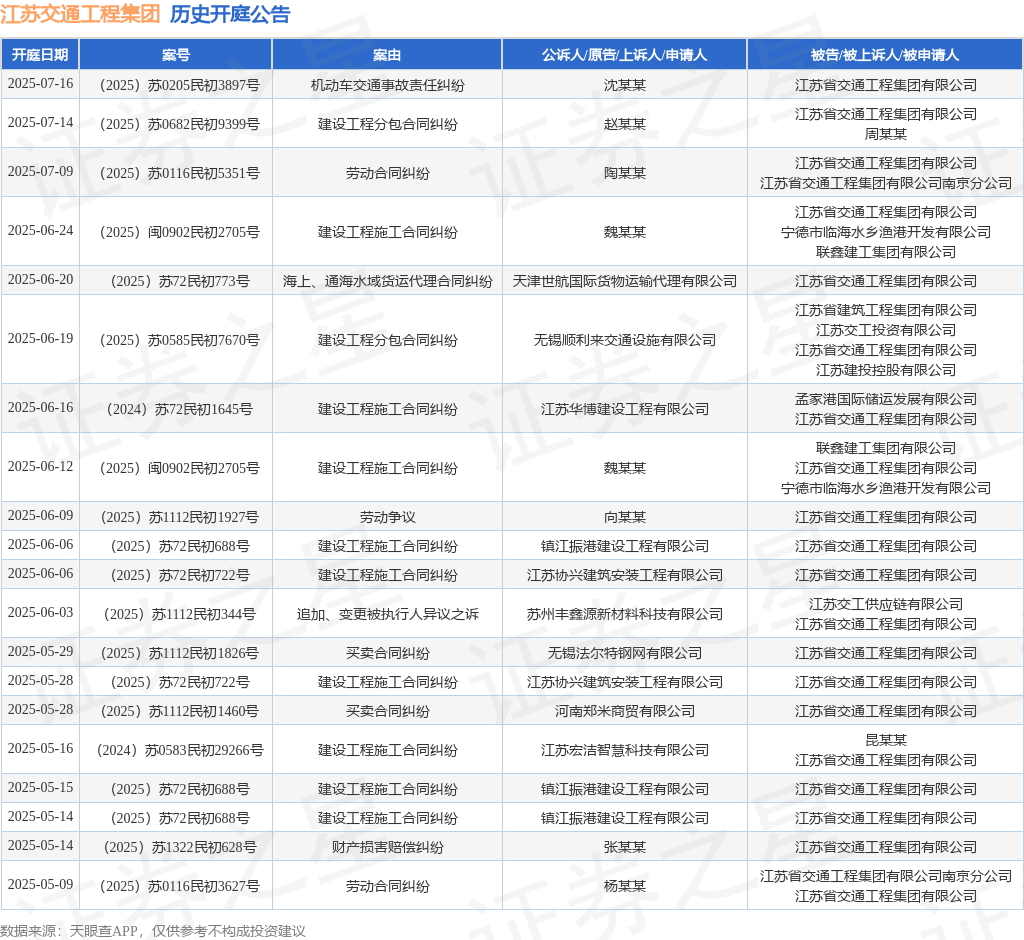The image size is (1024, 940).
Task: Click the 开庭日期 column header
Action: (40, 55)
